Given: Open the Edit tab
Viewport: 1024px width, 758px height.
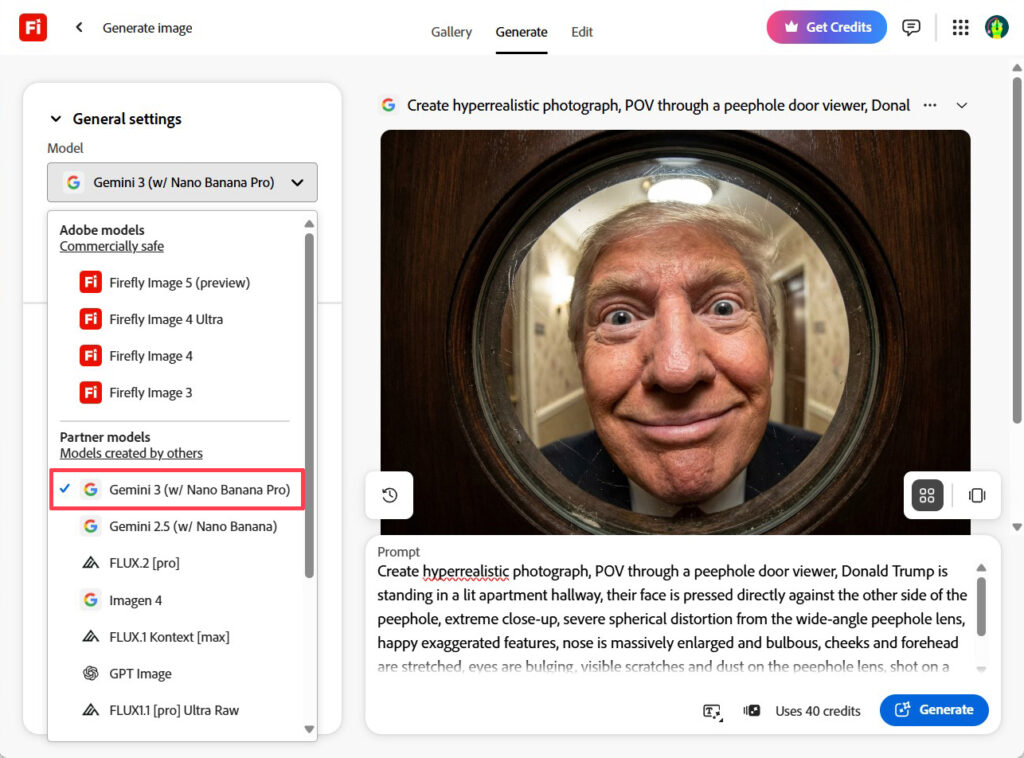Looking at the screenshot, I should (582, 32).
